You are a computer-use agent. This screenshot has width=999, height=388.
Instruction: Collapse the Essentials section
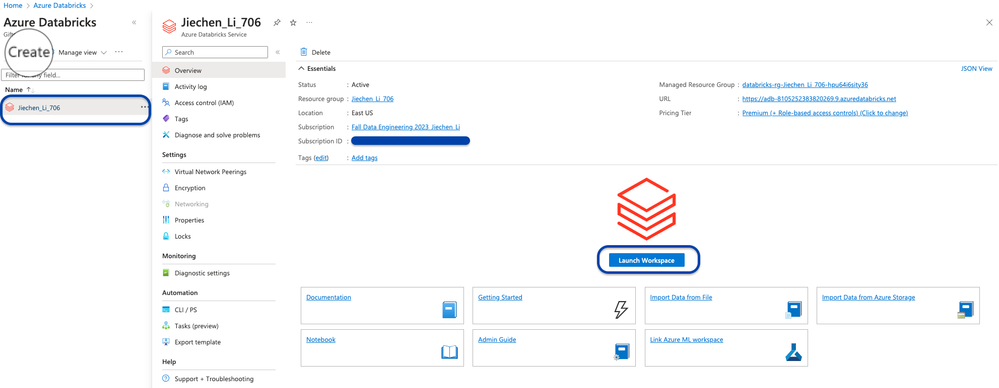coord(317,68)
